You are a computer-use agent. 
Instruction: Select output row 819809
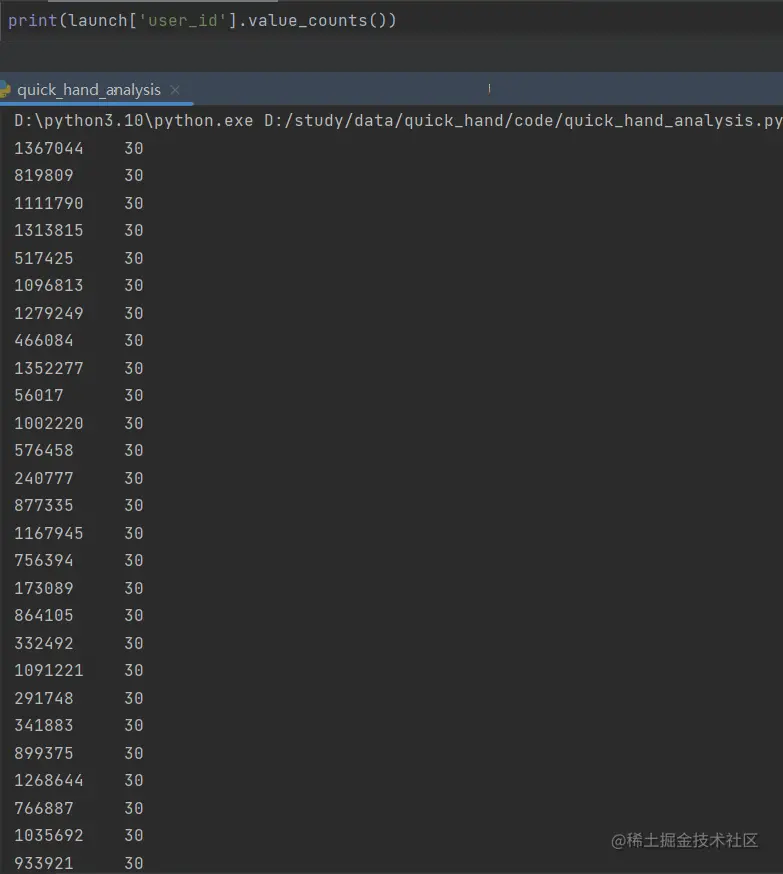(79, 176)
